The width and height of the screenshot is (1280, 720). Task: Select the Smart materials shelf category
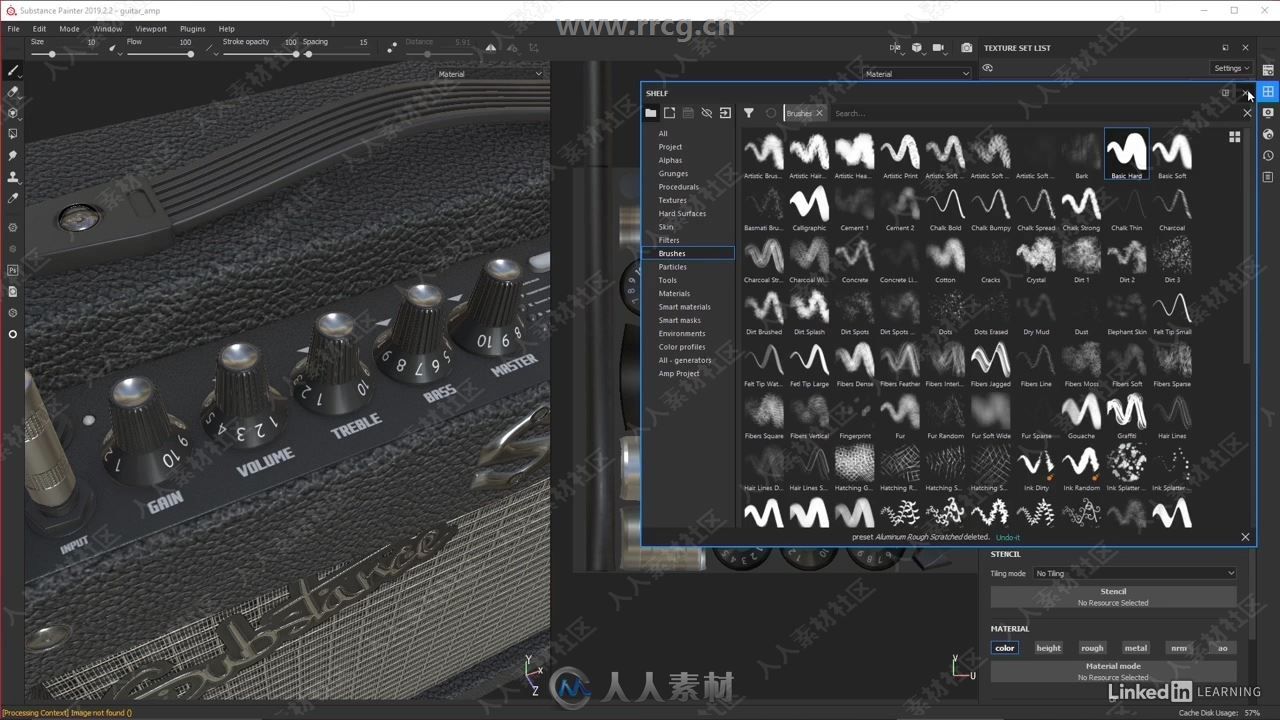(x=684, y=307)
